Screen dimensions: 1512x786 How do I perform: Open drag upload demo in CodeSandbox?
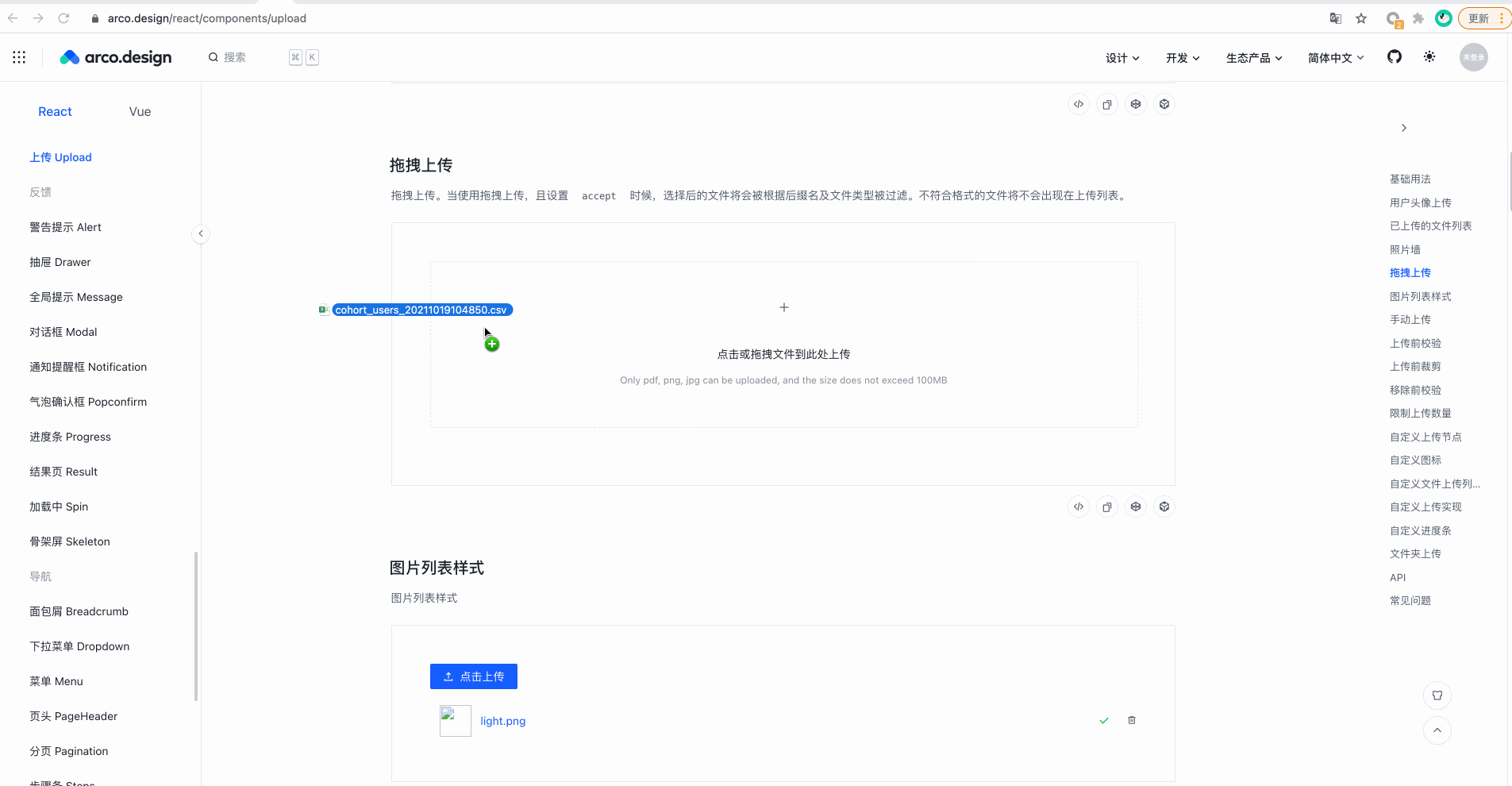[1164, 507]
